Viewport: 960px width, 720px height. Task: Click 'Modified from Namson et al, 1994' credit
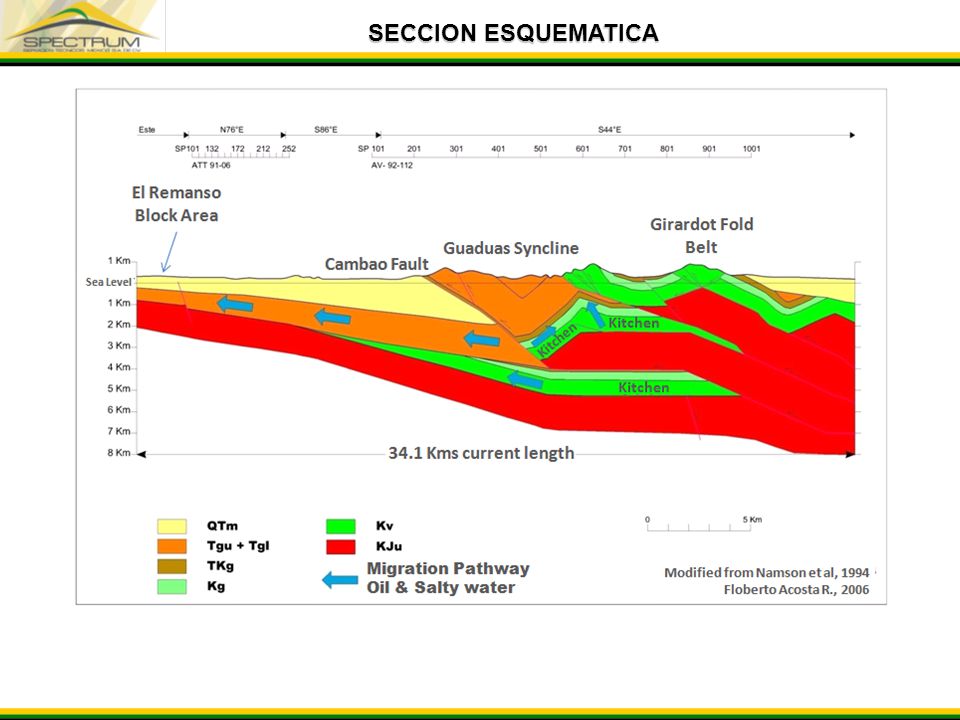point(767,572)
